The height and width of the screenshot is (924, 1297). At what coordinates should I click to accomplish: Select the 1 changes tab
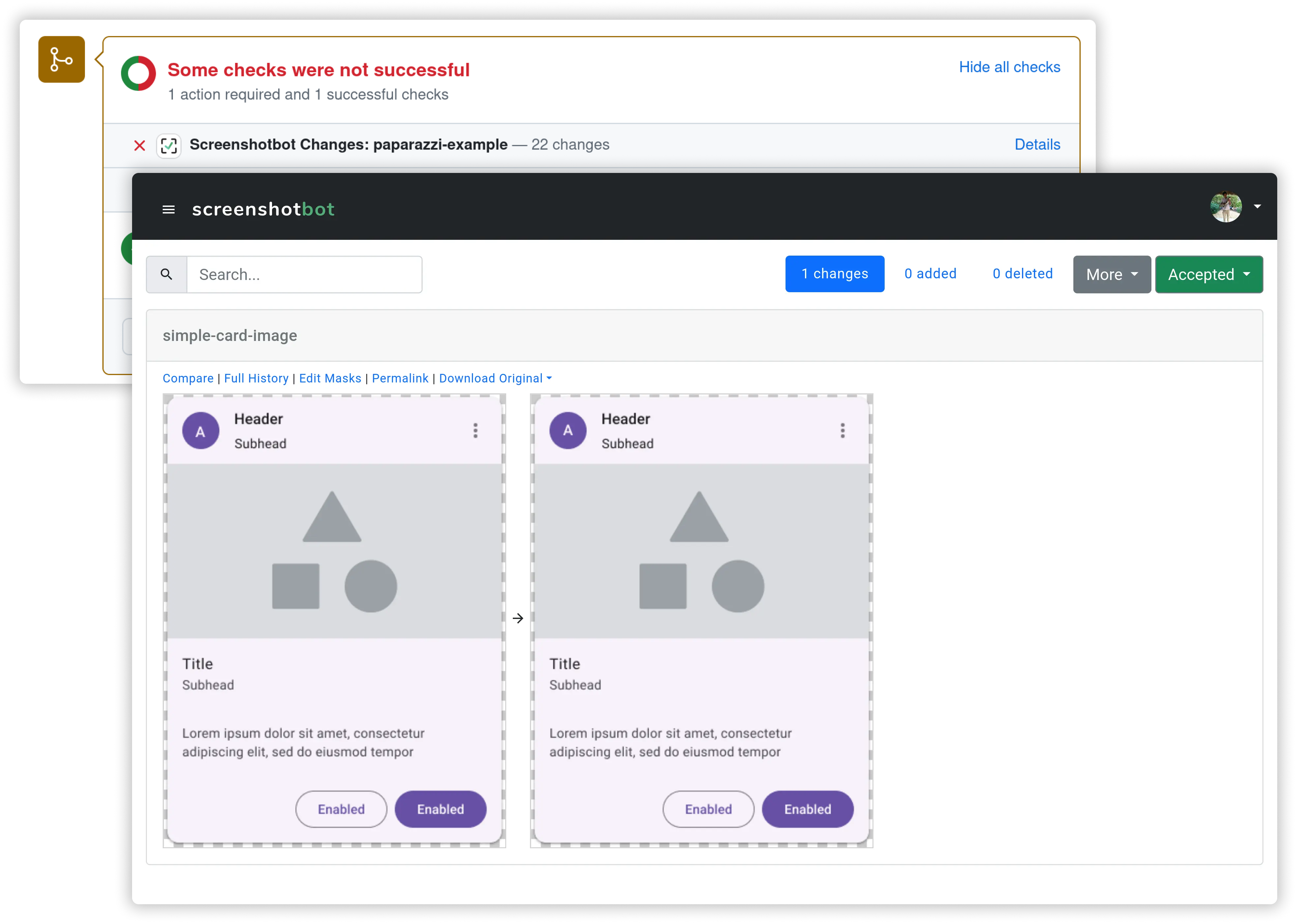(x=835, y=274)
